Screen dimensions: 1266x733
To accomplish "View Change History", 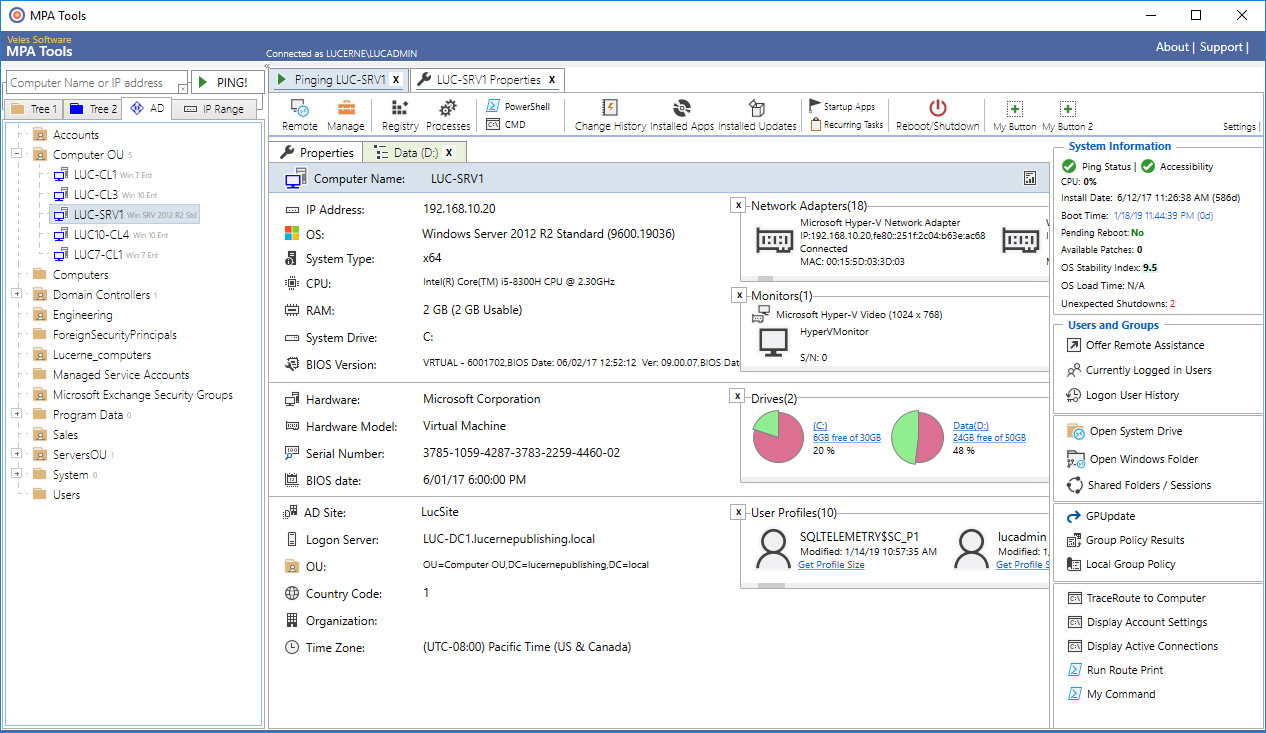I will (610, 115).
